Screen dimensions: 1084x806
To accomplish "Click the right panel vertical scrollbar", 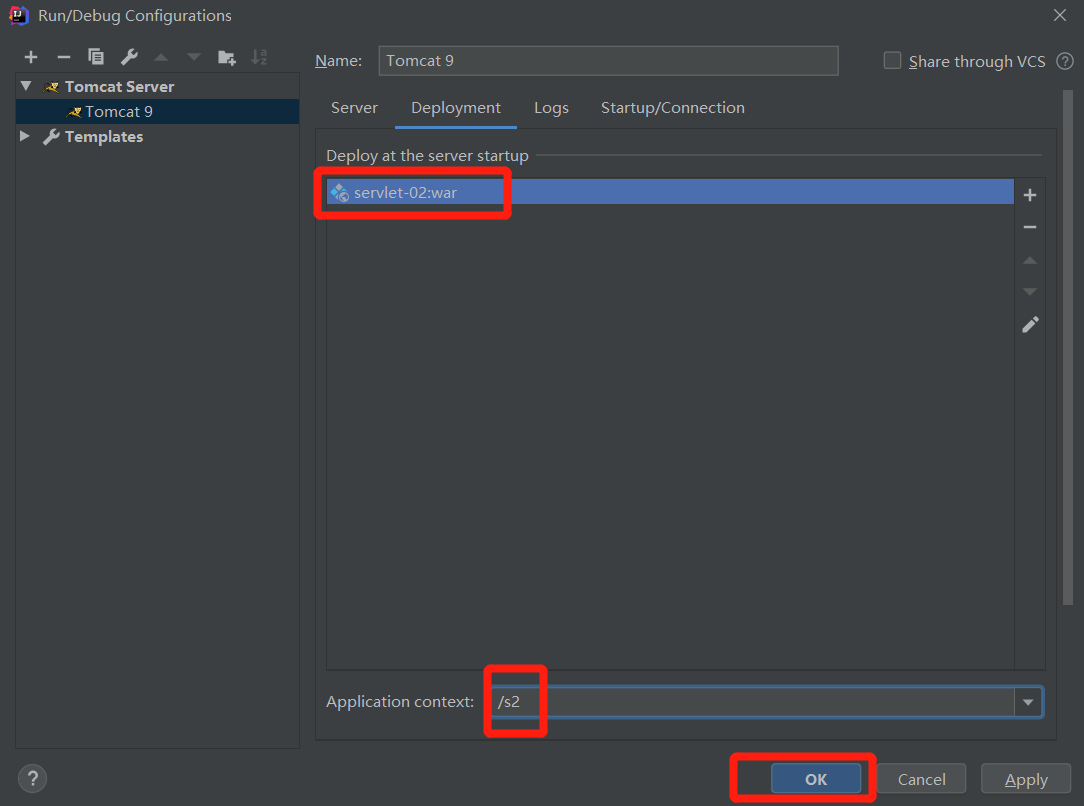I will (1068, 348).
